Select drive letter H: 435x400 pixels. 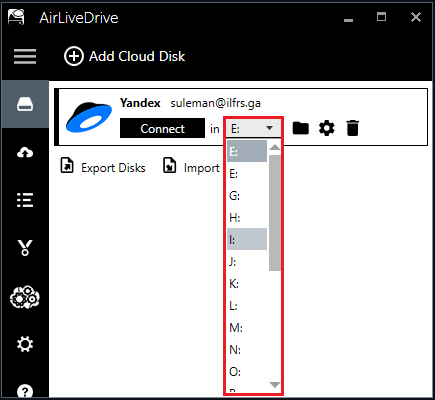click(247, 217)
